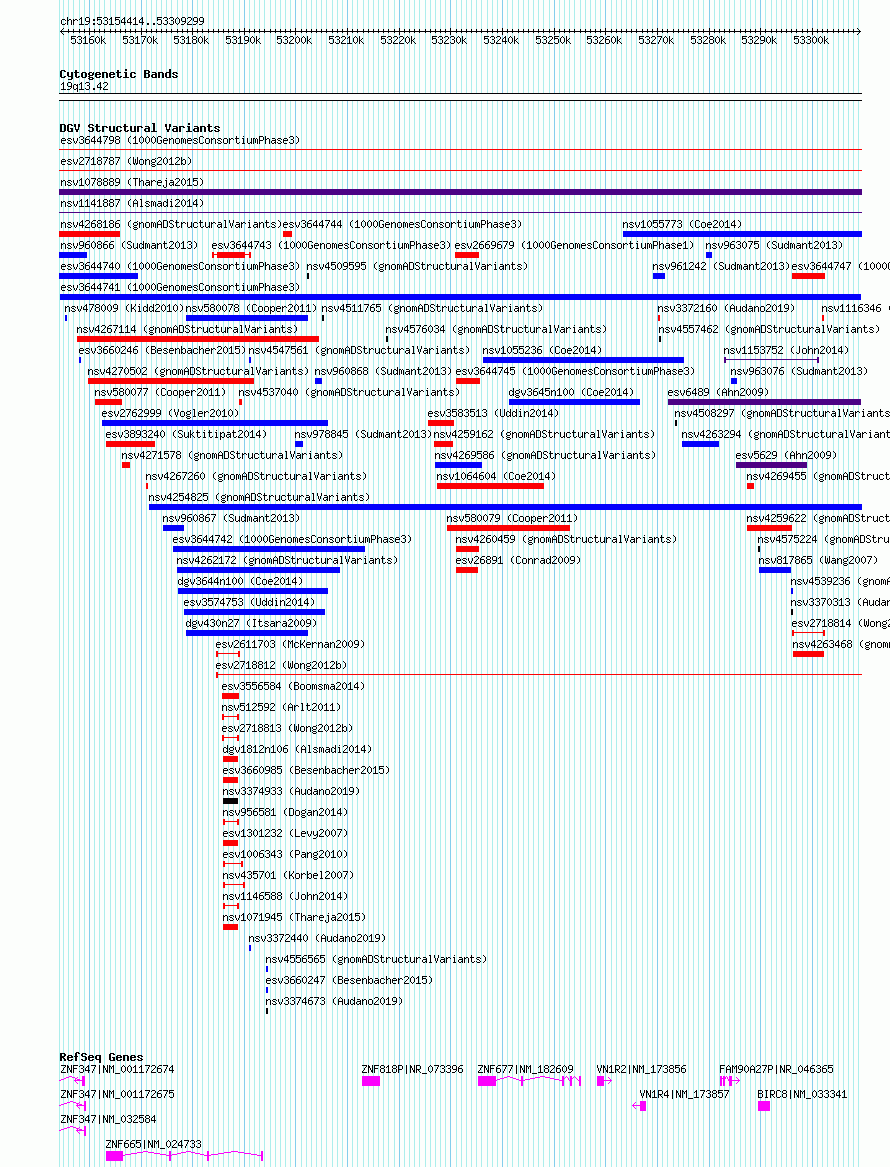Select nsv961242 (Sudmant2013) label

[x=721, y=266]
